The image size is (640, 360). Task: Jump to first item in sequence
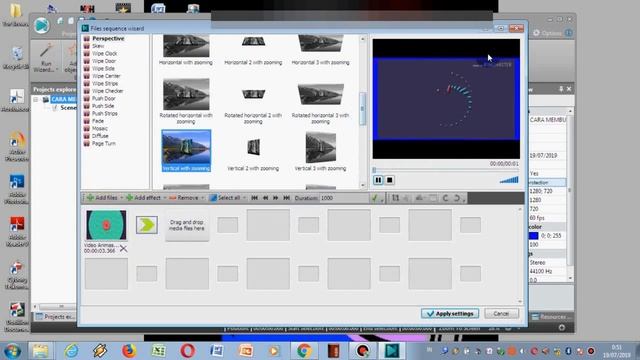(254, 198)
